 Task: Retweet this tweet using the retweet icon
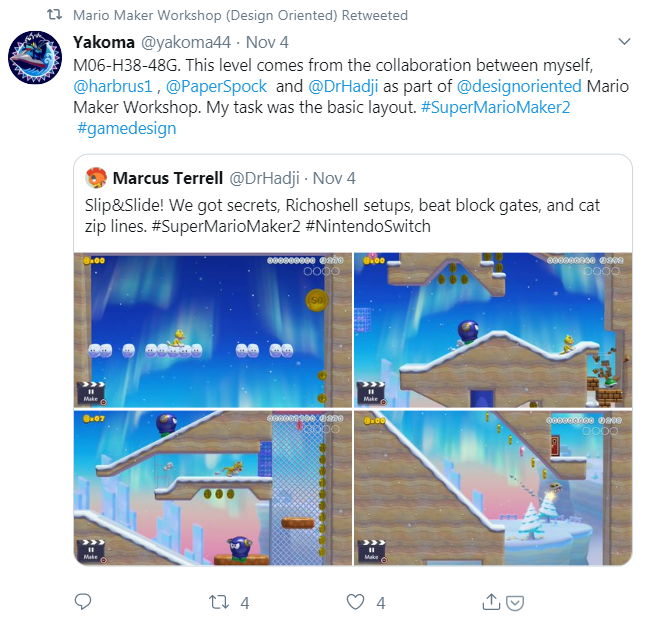tap(218, 602)
